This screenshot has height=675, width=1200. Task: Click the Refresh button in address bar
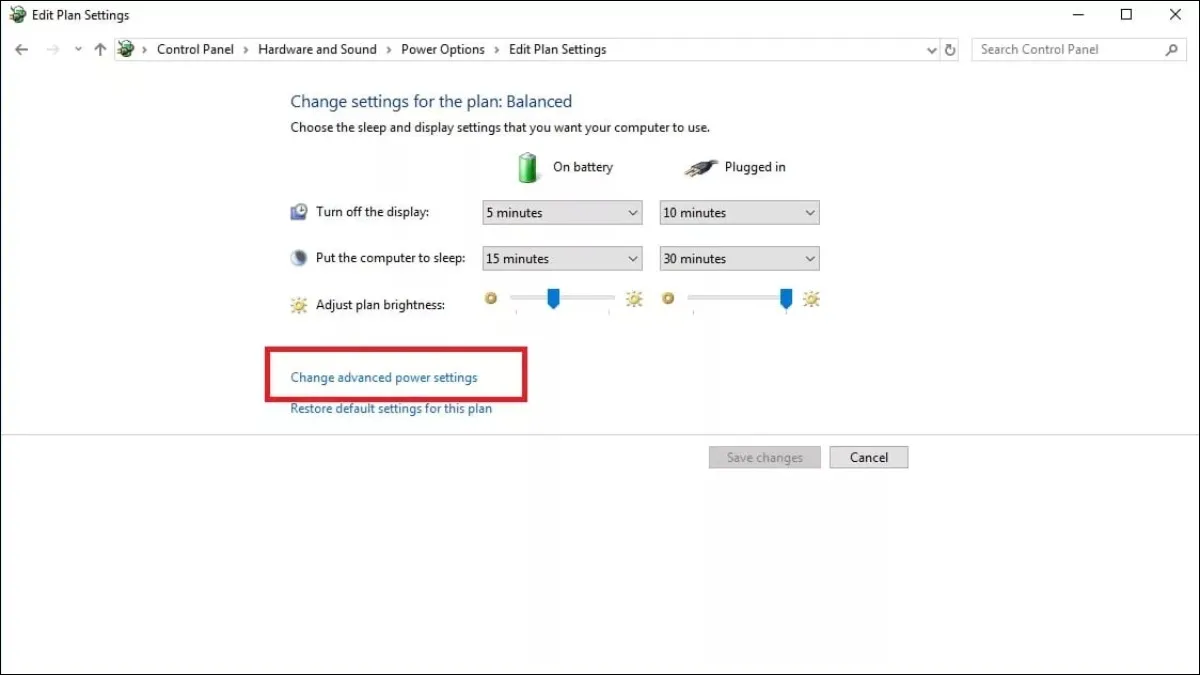[x=950, y=49]
